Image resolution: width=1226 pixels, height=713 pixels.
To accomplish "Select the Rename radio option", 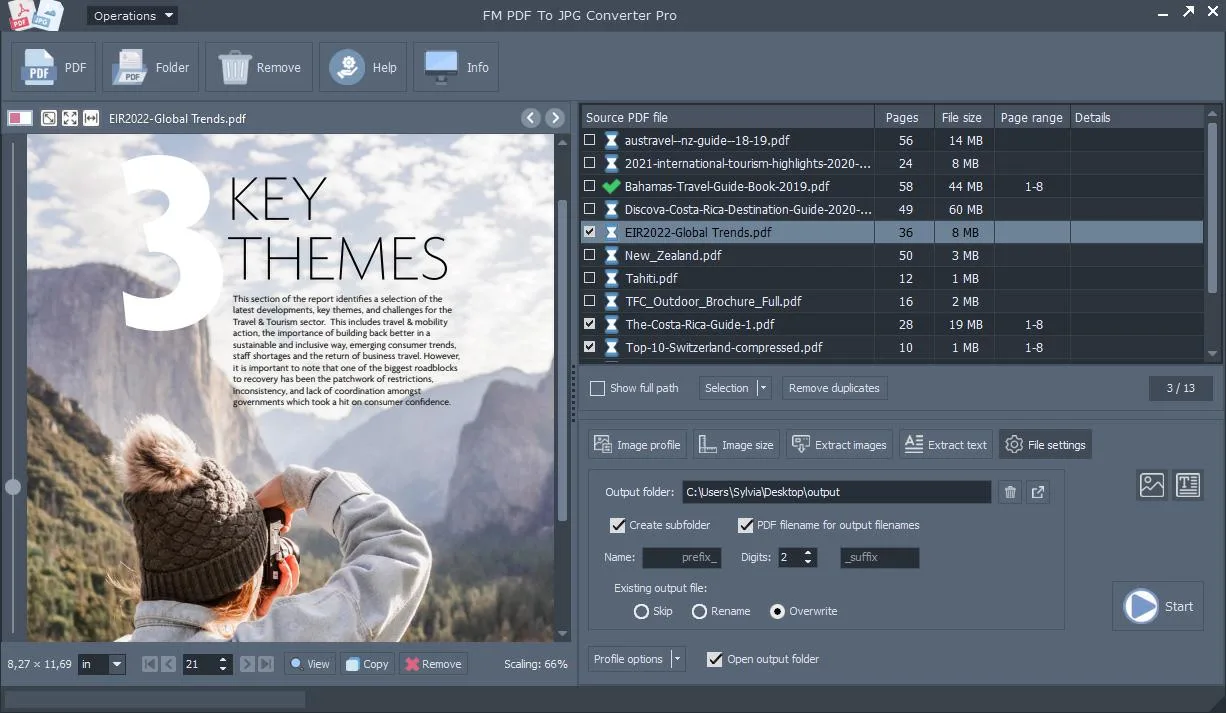I will tap(700, 611).
